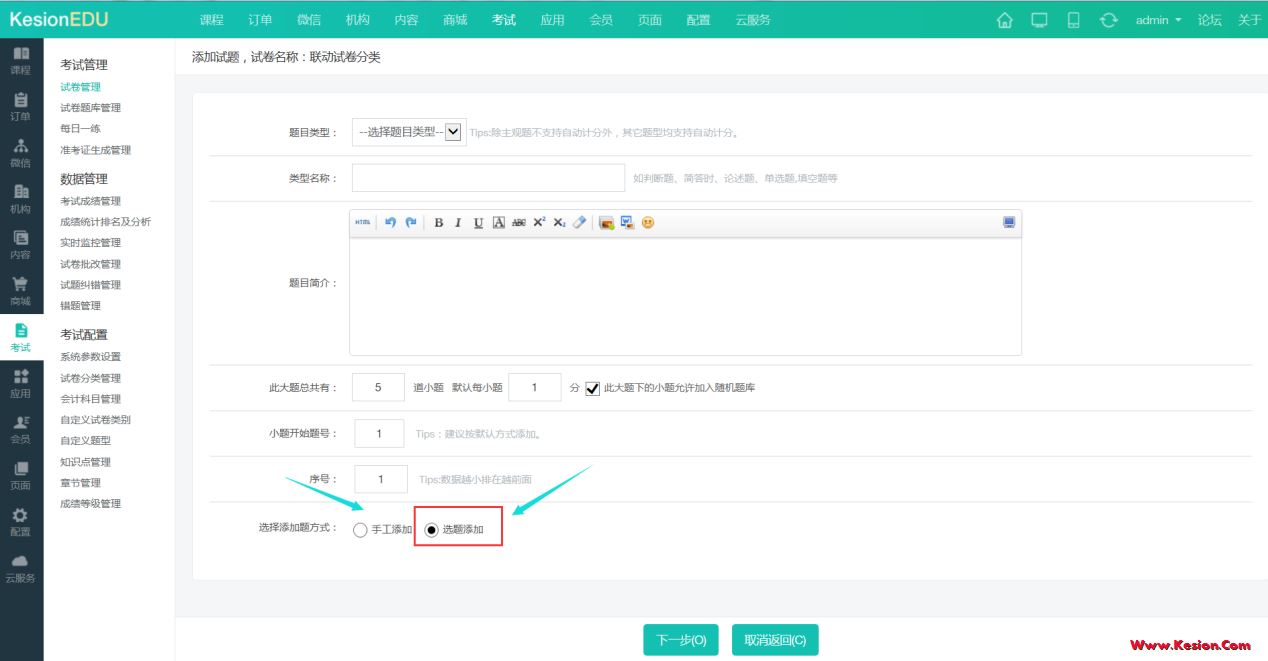This screenshot has height=661, width=1268.
Task: Select the 手工添加 radio option
Action: (x=360, y=530)
